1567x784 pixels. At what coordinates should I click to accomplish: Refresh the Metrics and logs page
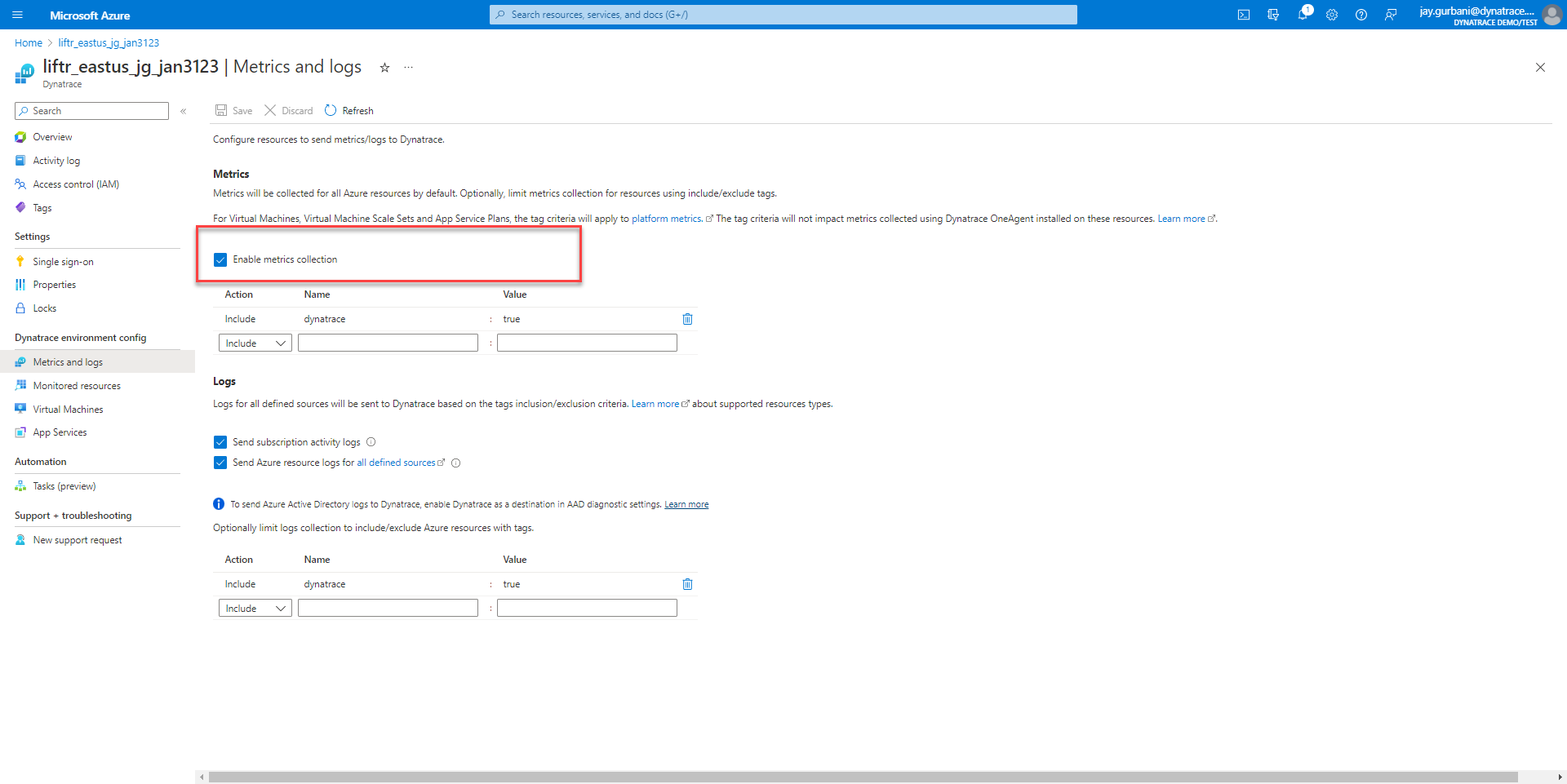tap(349, 111)
